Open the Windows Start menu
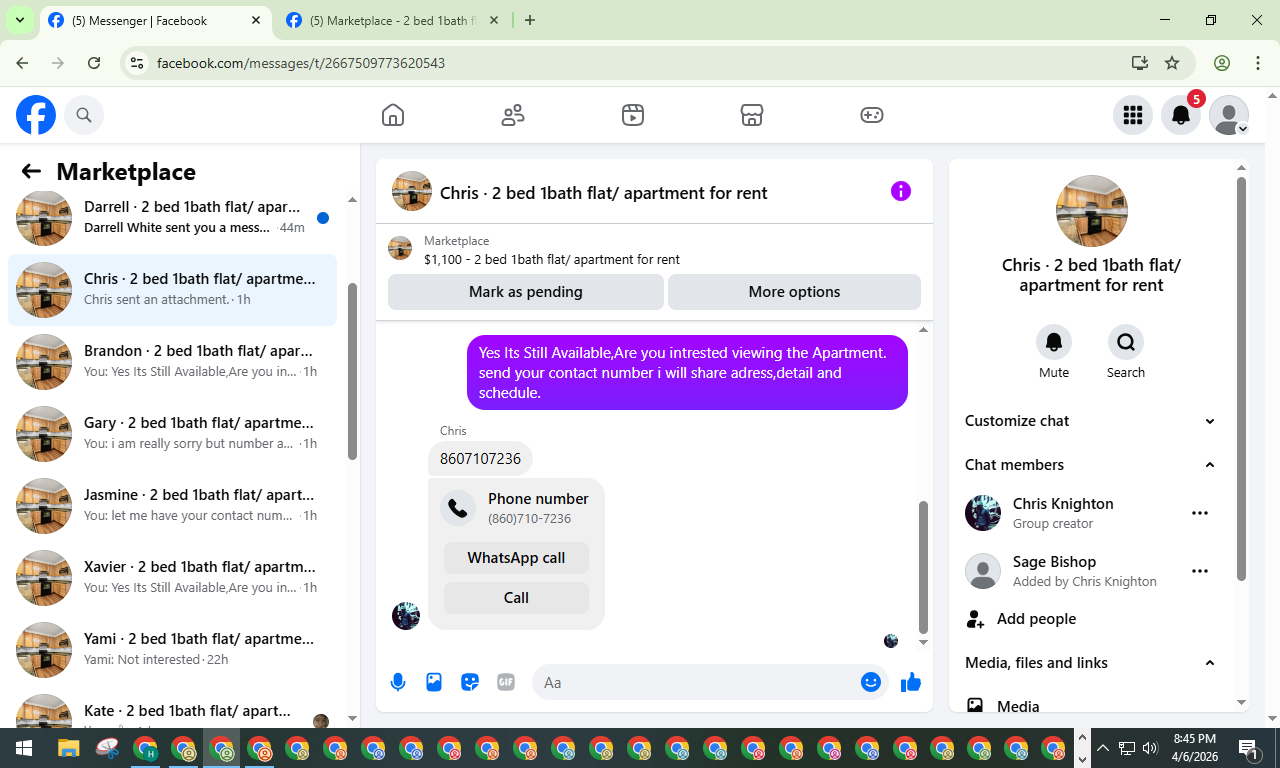The height and width of the screenshot is (768, 1280). point(24,748)
